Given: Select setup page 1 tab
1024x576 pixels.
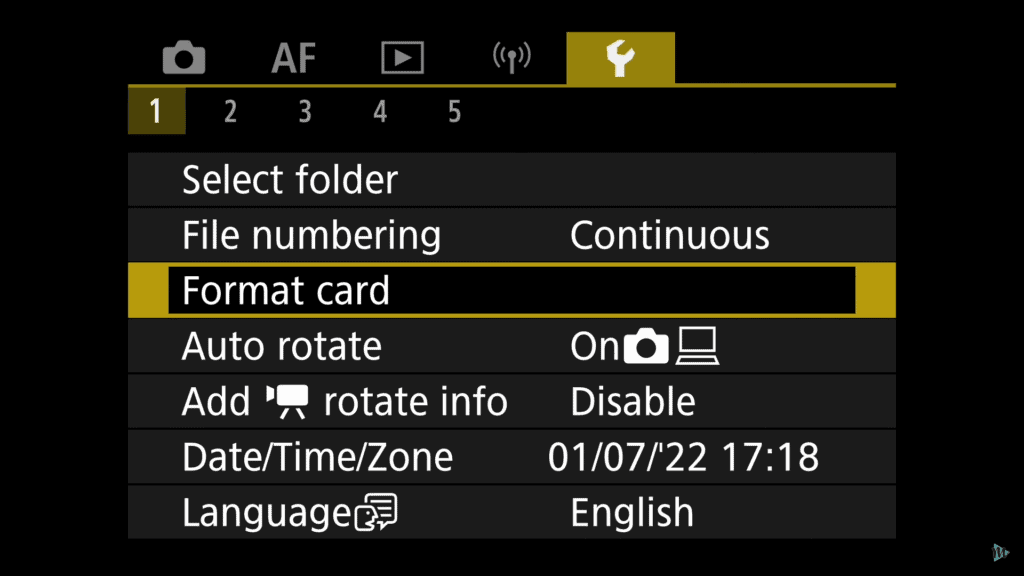Looking at the screenshot, I should [x=157, y=111].
